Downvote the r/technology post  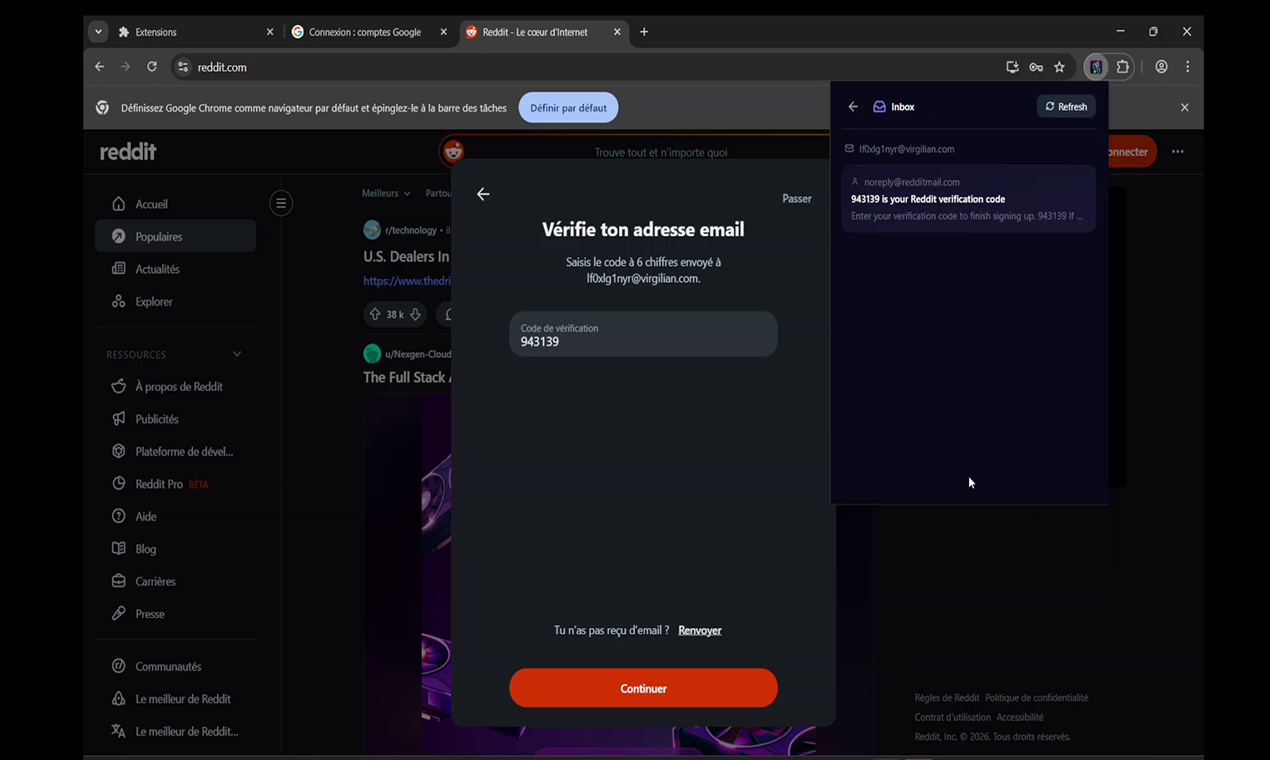[415, 314]
